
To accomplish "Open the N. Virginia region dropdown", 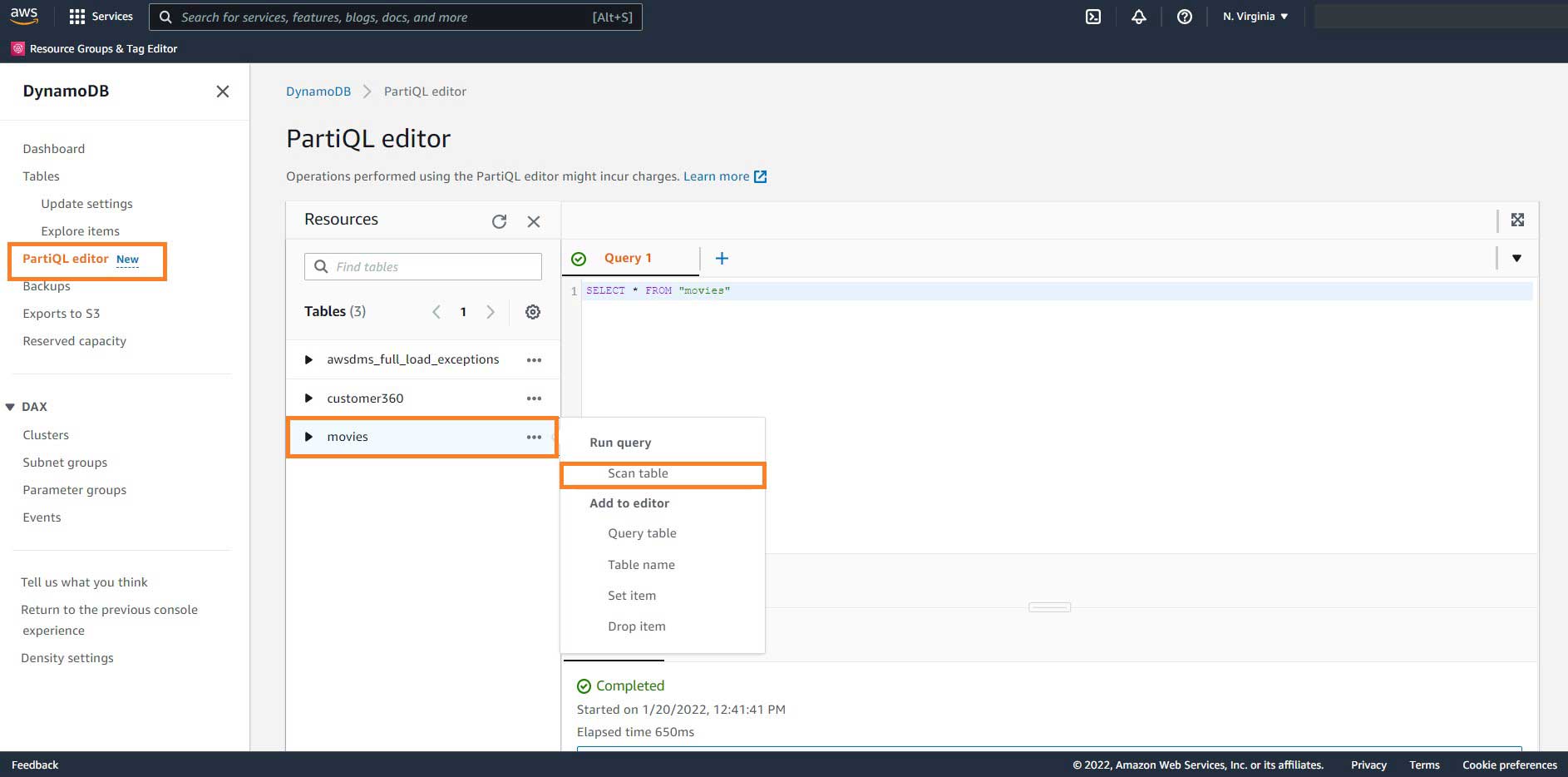I will click(1255, 17).
